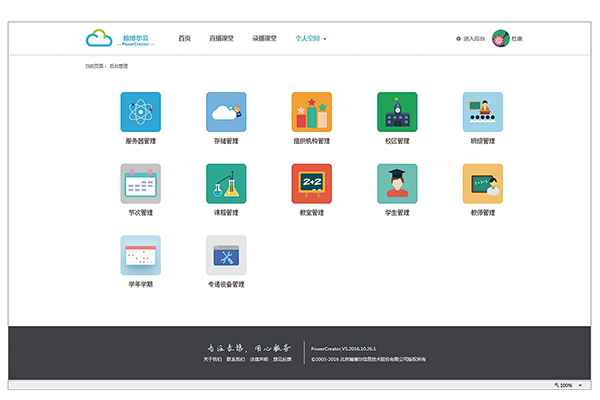Open 服务器管理 server management icon
The width and height of the screenshot is (600, 400).
tap(140, 112)
